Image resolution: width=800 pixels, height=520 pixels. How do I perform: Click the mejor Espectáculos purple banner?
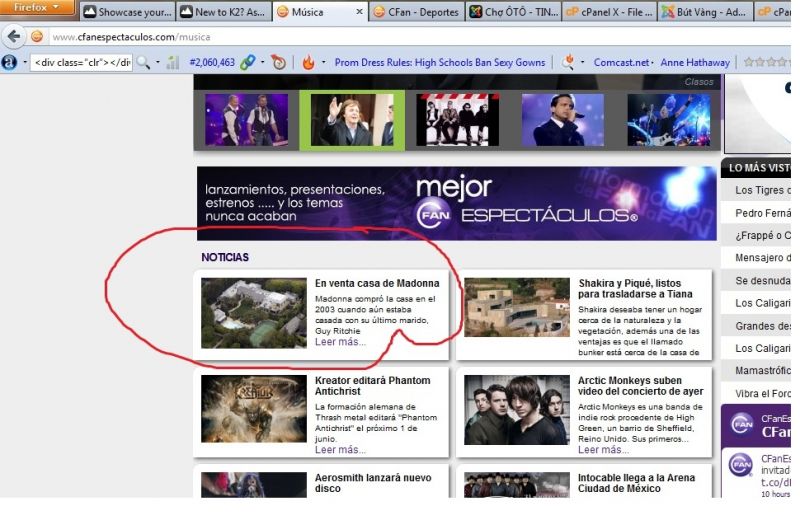click(x=457, y=203)
